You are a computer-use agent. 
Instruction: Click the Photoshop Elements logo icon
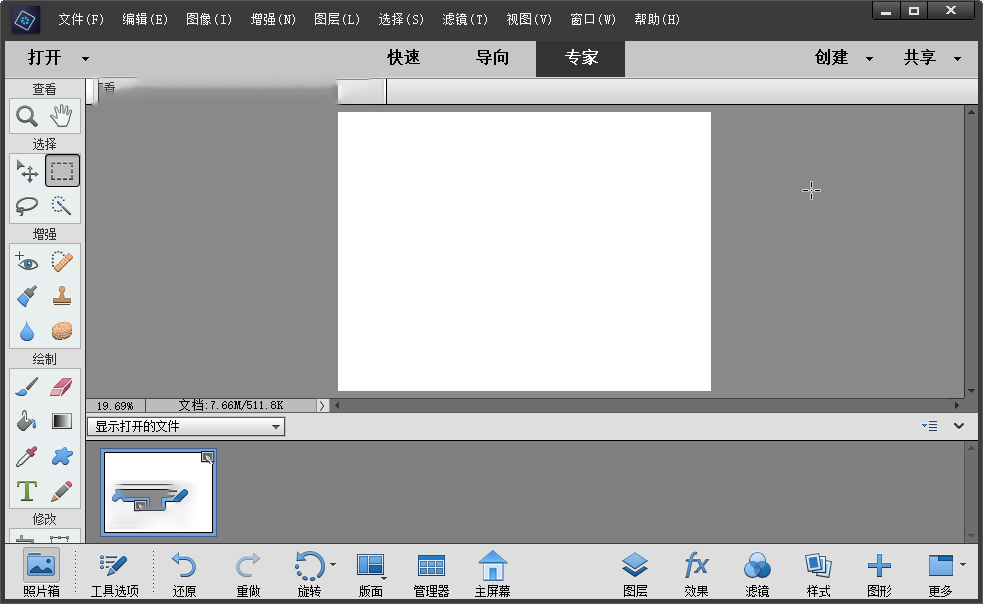(x=26, y=21)
